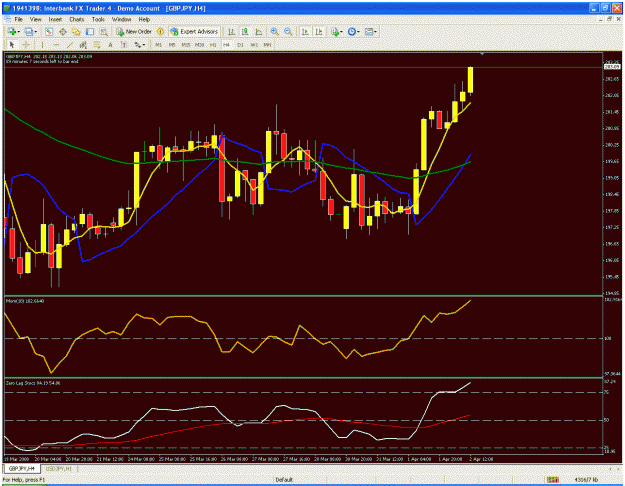Switch to the USDJPY,H1 chart tab

coord(59,468)
